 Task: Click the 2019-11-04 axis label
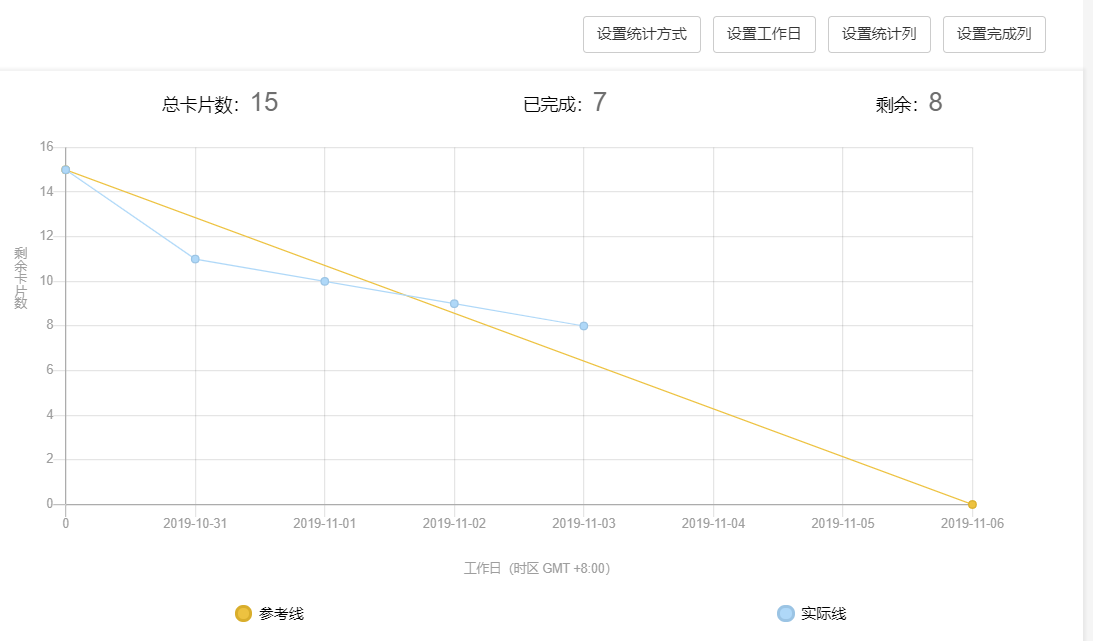(713, 523)
